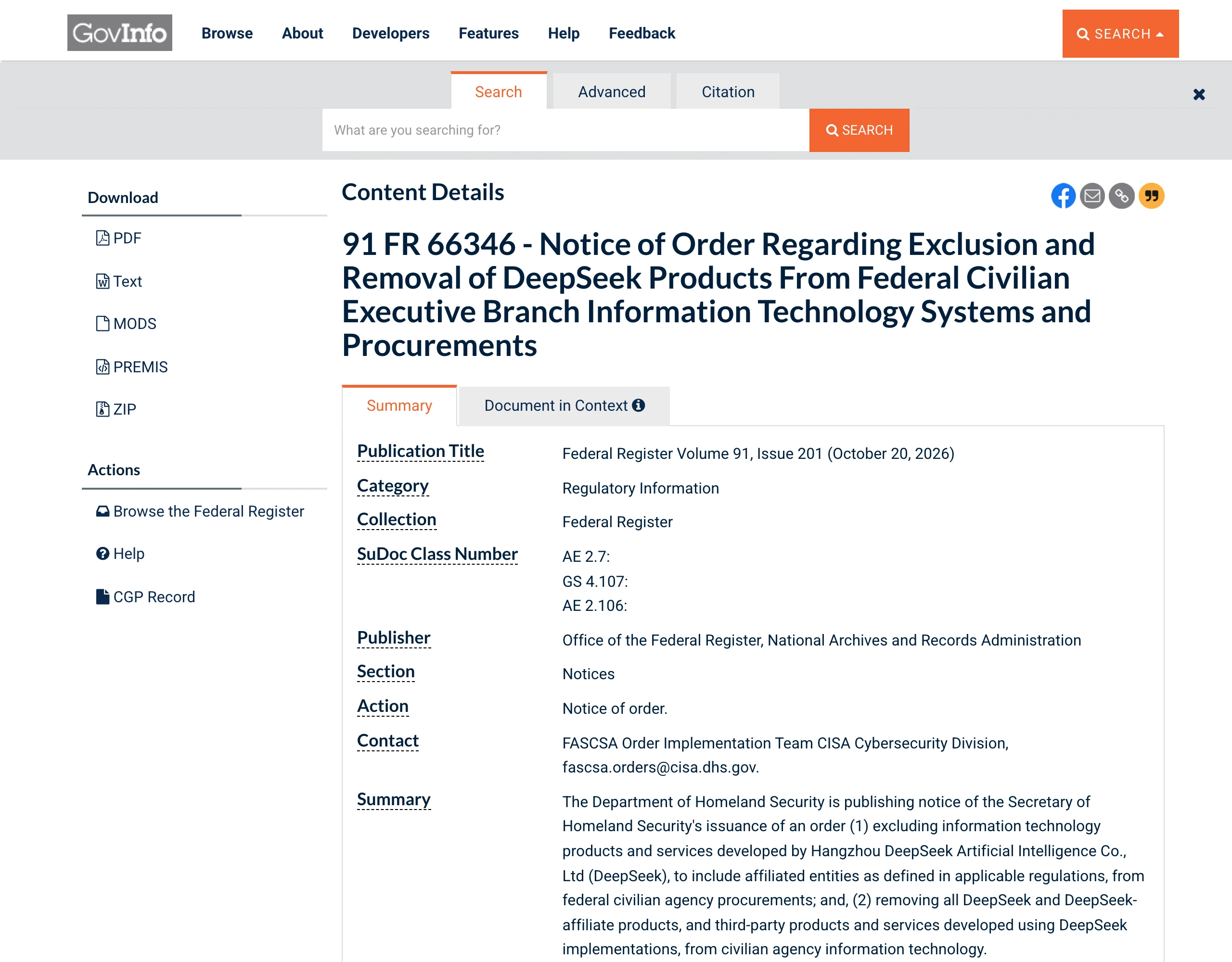Download the MODS metadata

[126, 324]
